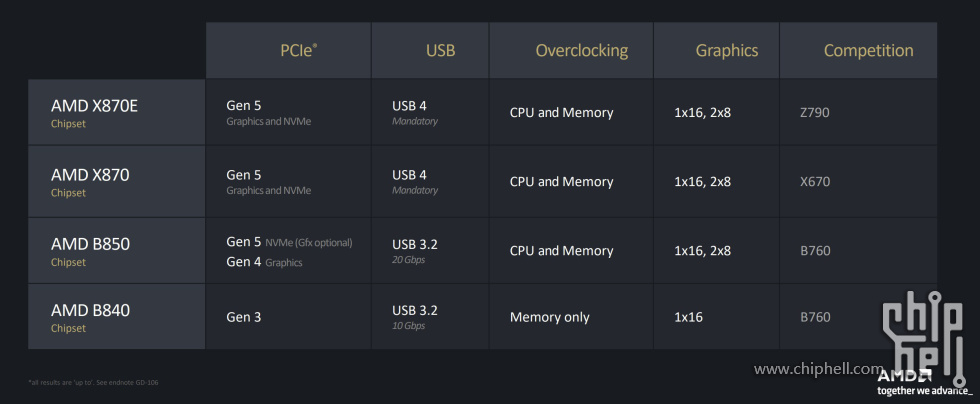
Task: Click B760 in the B850 row
Action: coord(815,251)
